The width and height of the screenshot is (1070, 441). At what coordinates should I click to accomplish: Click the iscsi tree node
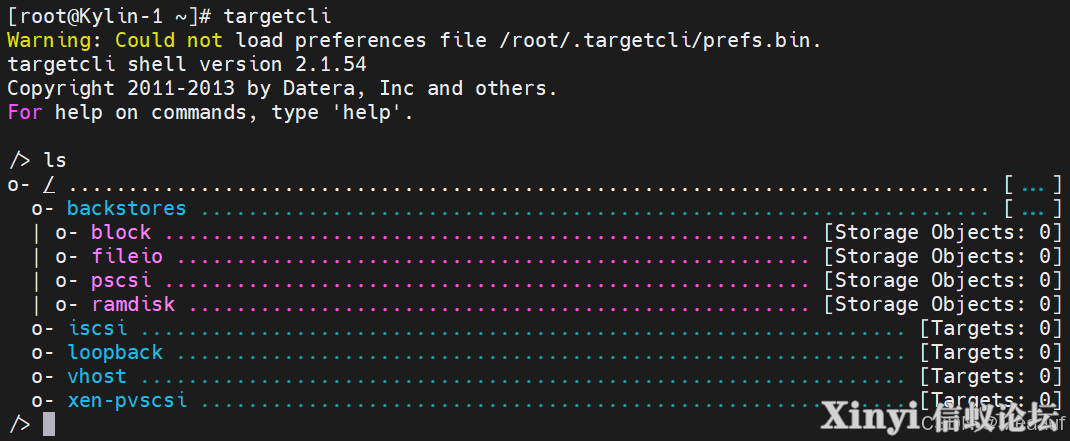[98, 328]
